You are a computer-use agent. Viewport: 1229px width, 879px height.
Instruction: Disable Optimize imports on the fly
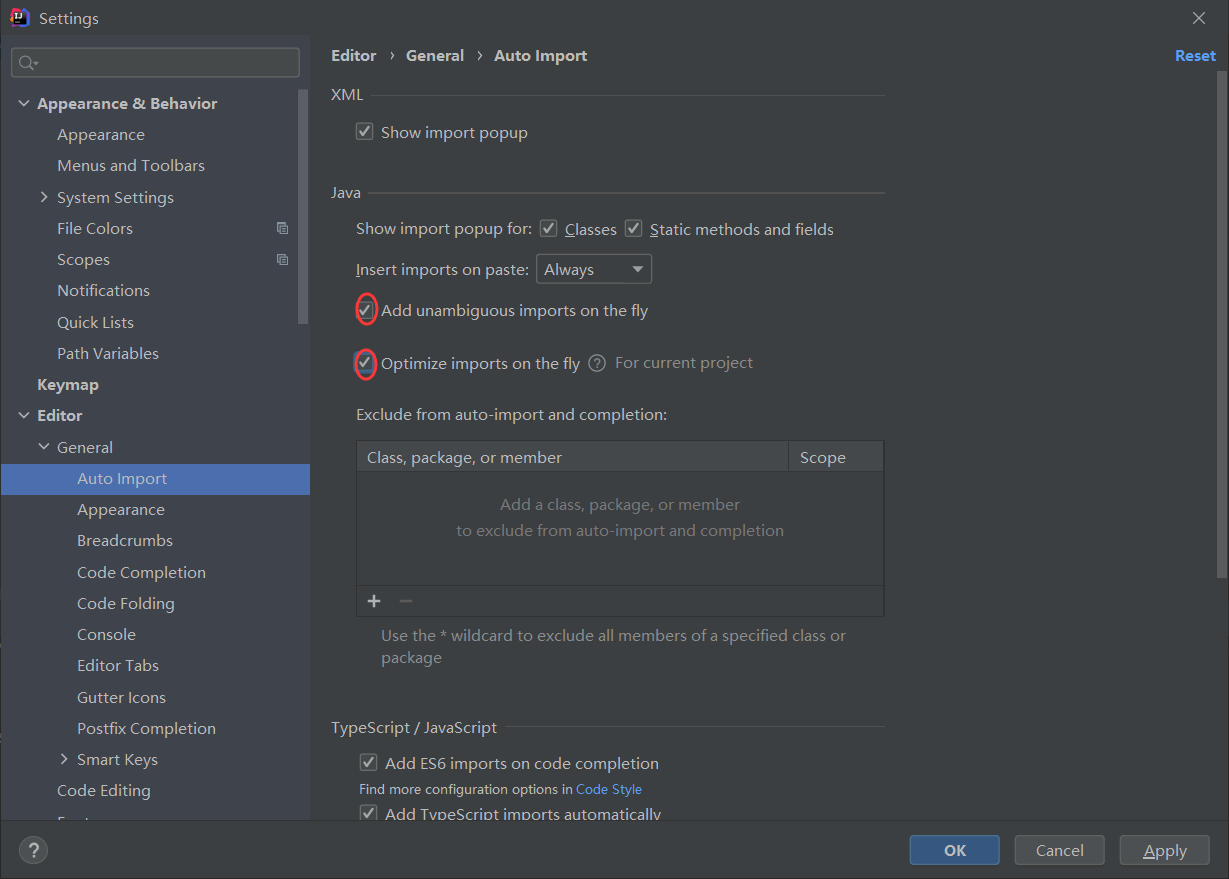tap(365, 363)
